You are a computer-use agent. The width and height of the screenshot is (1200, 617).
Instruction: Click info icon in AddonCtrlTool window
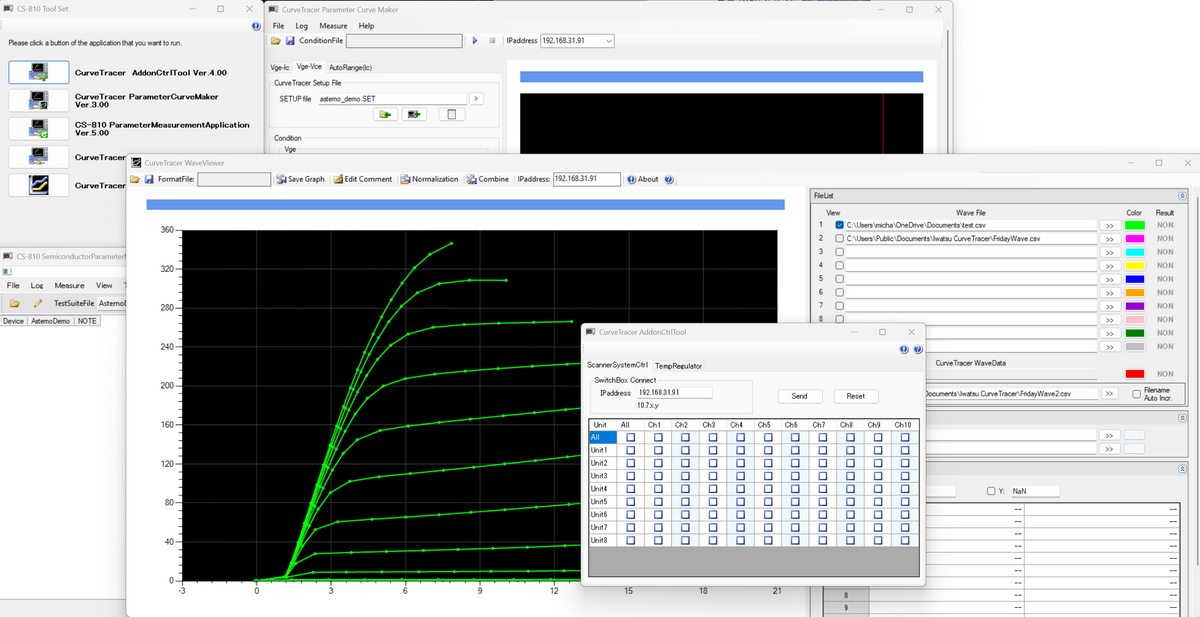904,349
